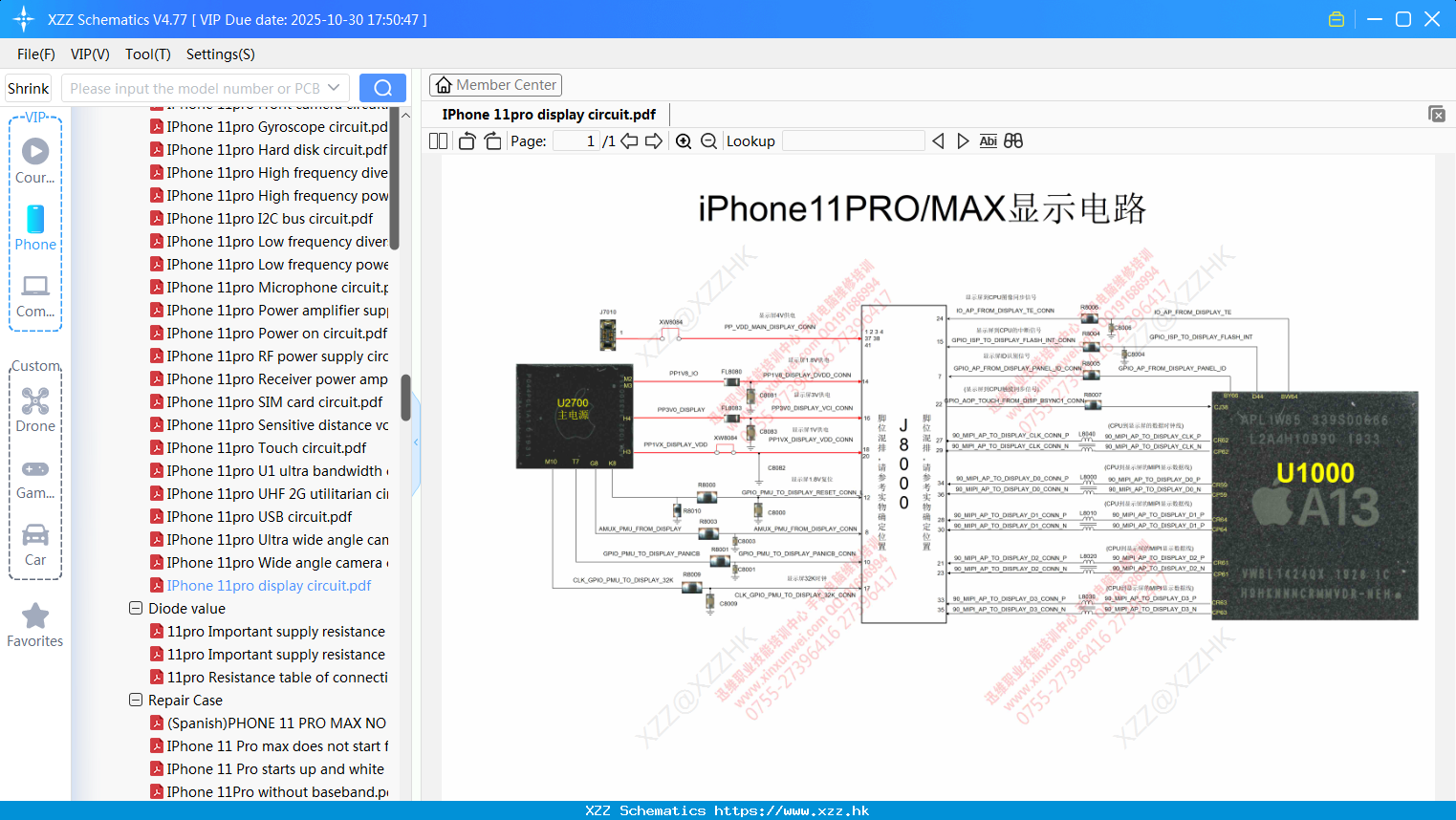Find previous lookup match triangle
This screenshot has height=820, width=1456.
click(x=938, y=141)
